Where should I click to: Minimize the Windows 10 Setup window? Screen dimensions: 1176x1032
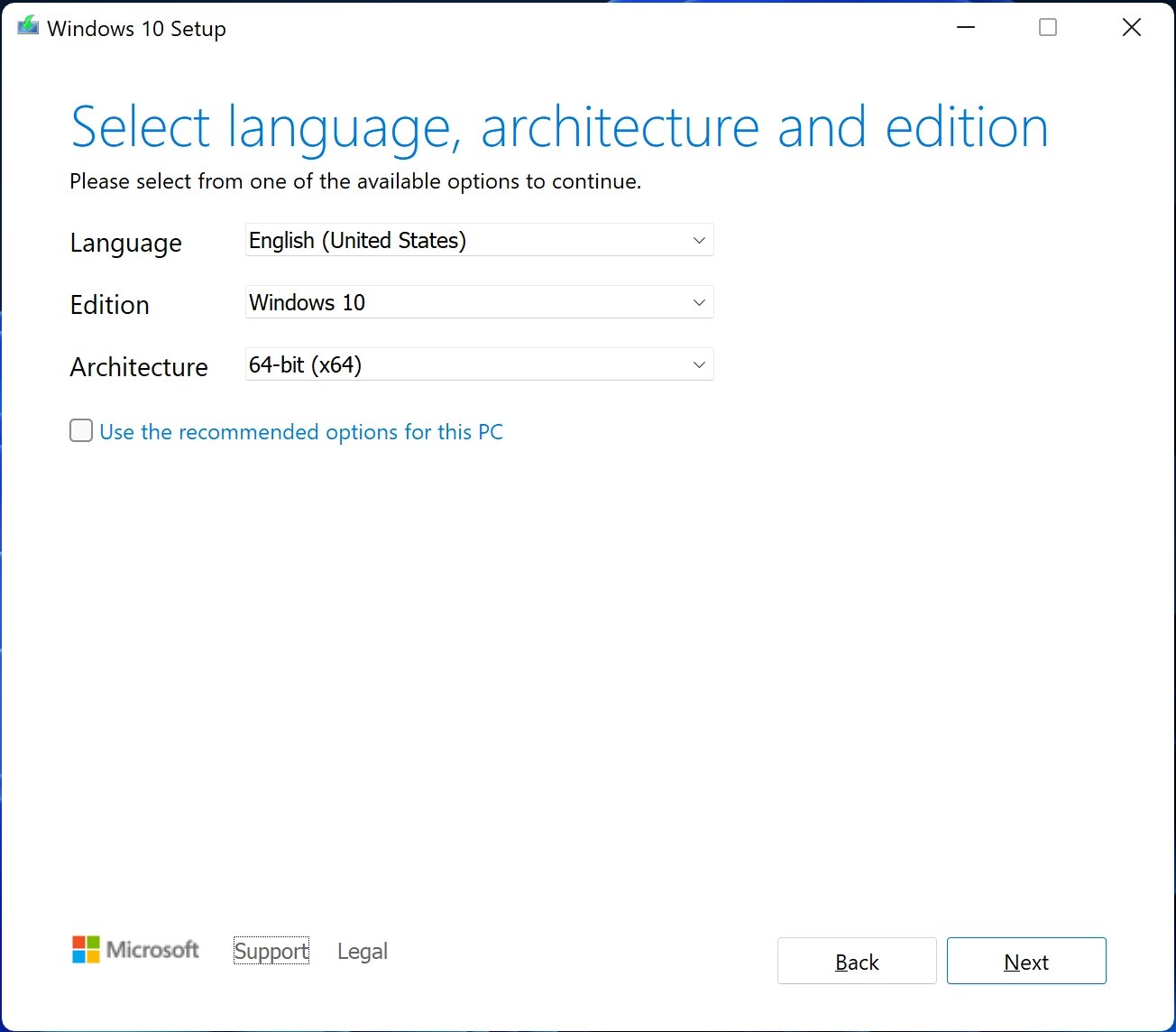click(965, 27)
